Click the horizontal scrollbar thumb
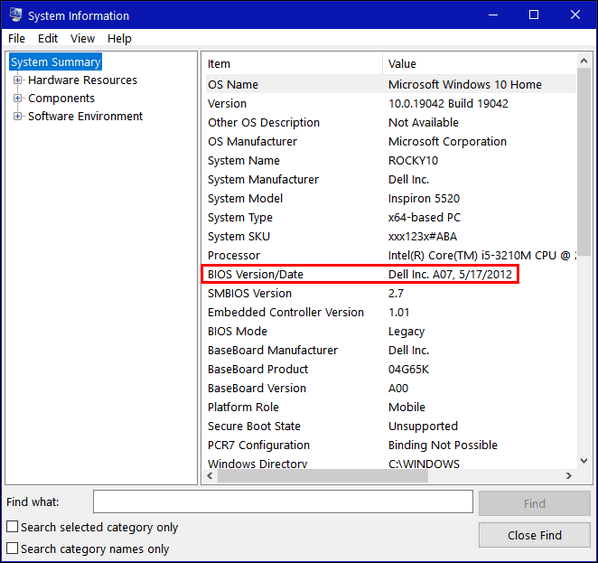 tap(323, 476)
